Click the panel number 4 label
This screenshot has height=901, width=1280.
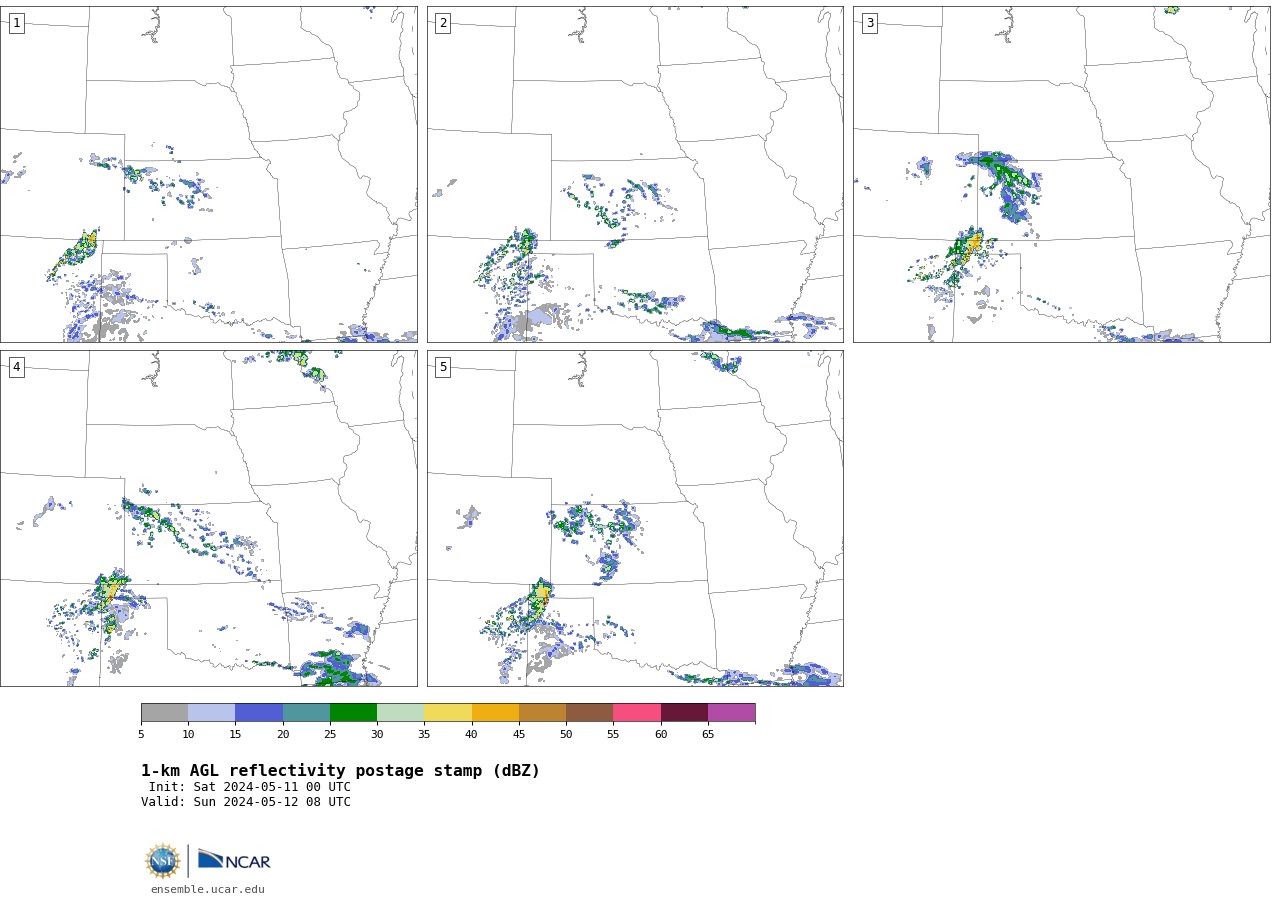click(x=16, y=367)
